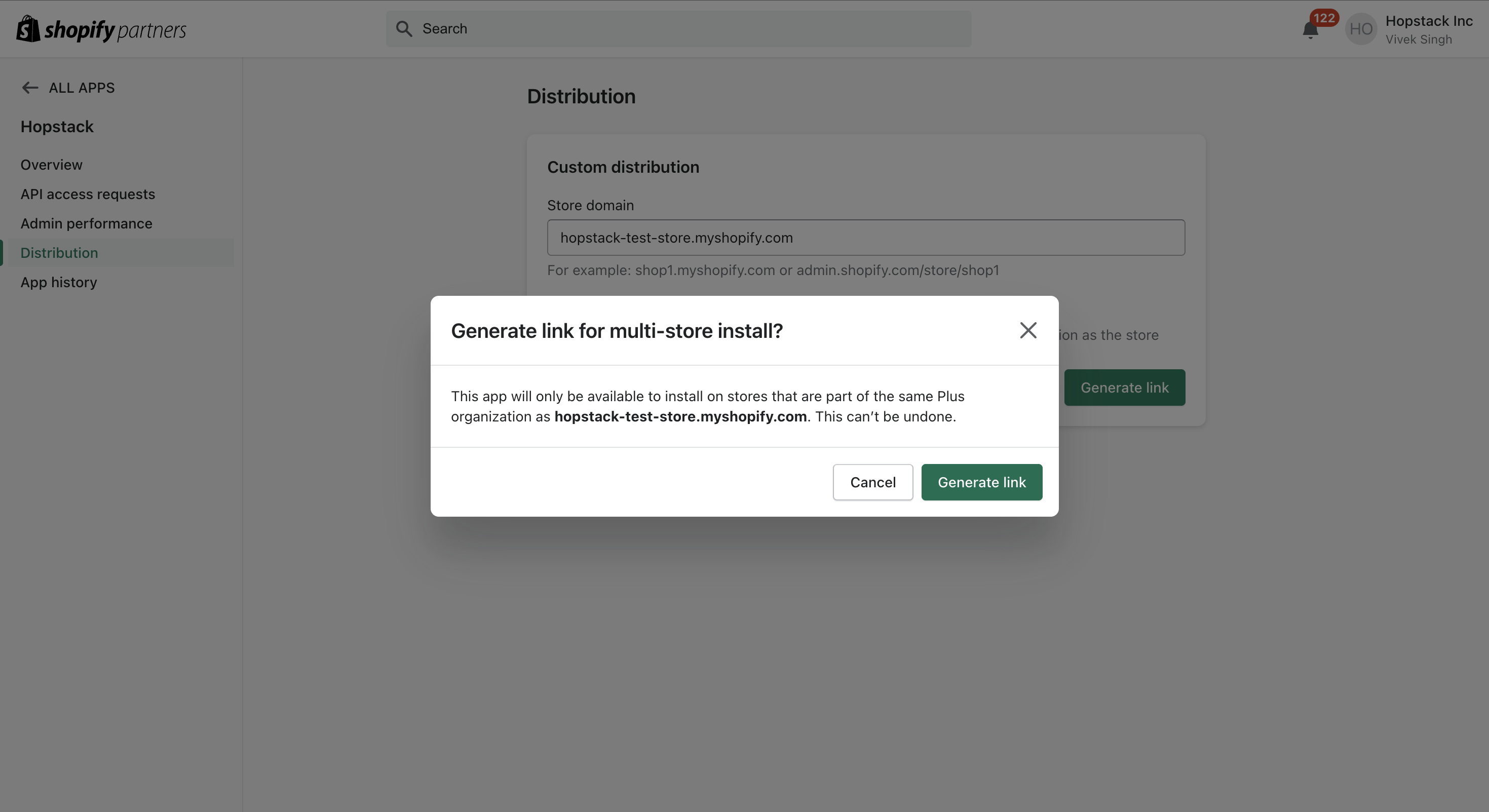
Task: Open the Overview sidebar item
Action: 52,165
